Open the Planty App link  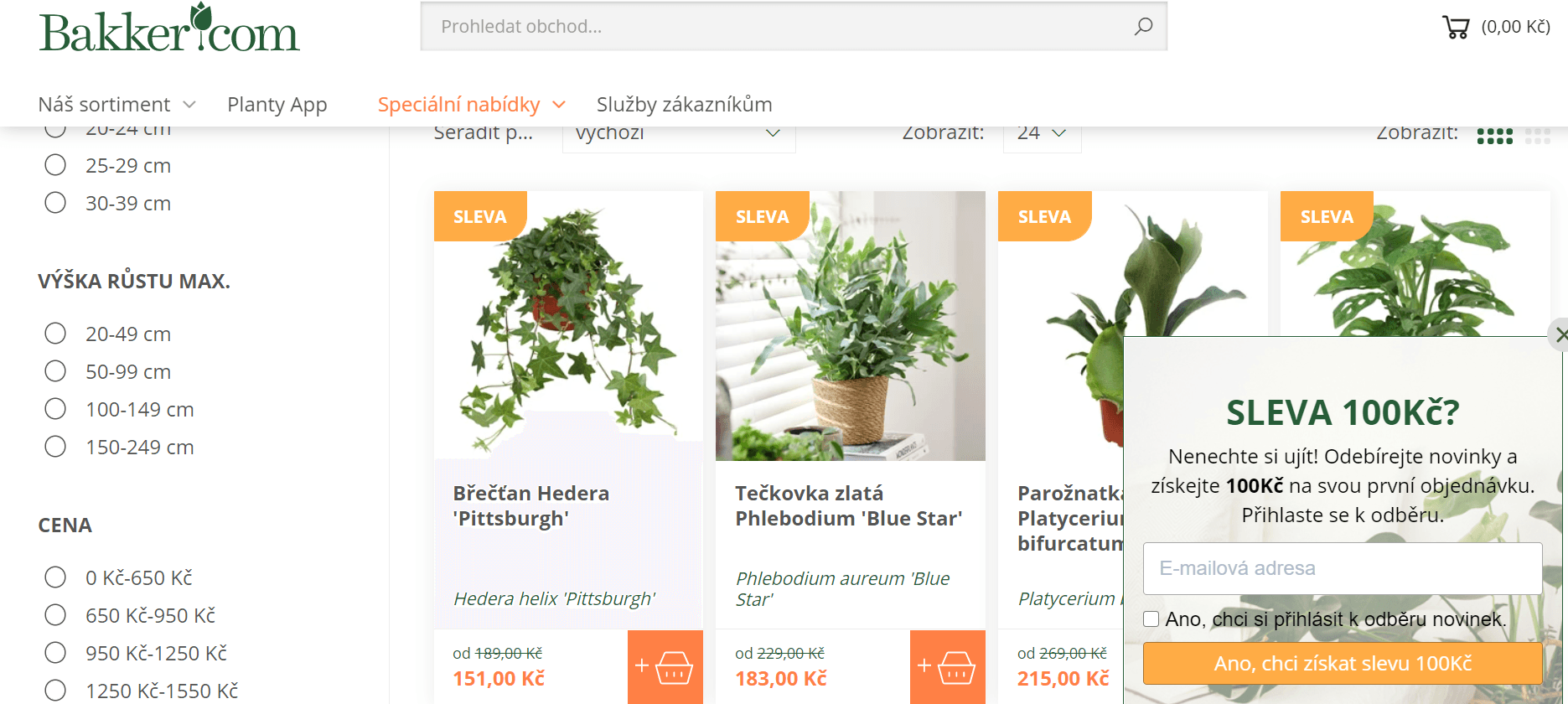[277, 105]
